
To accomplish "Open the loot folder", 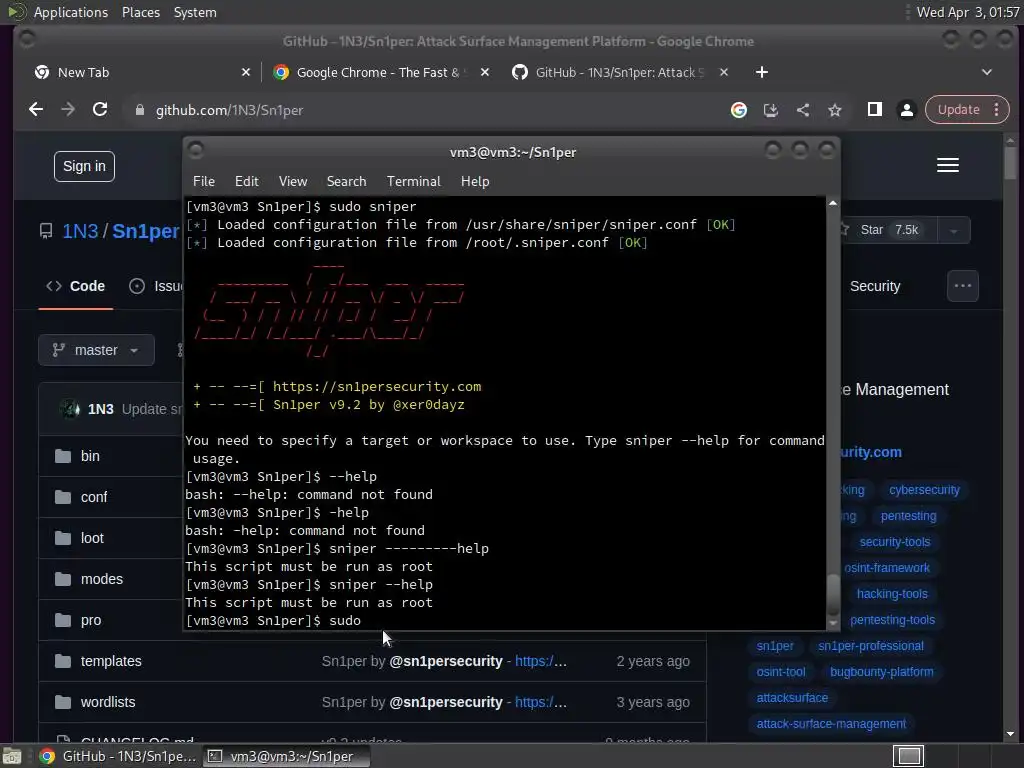I will pyautogui.click(x=92, y=538).
